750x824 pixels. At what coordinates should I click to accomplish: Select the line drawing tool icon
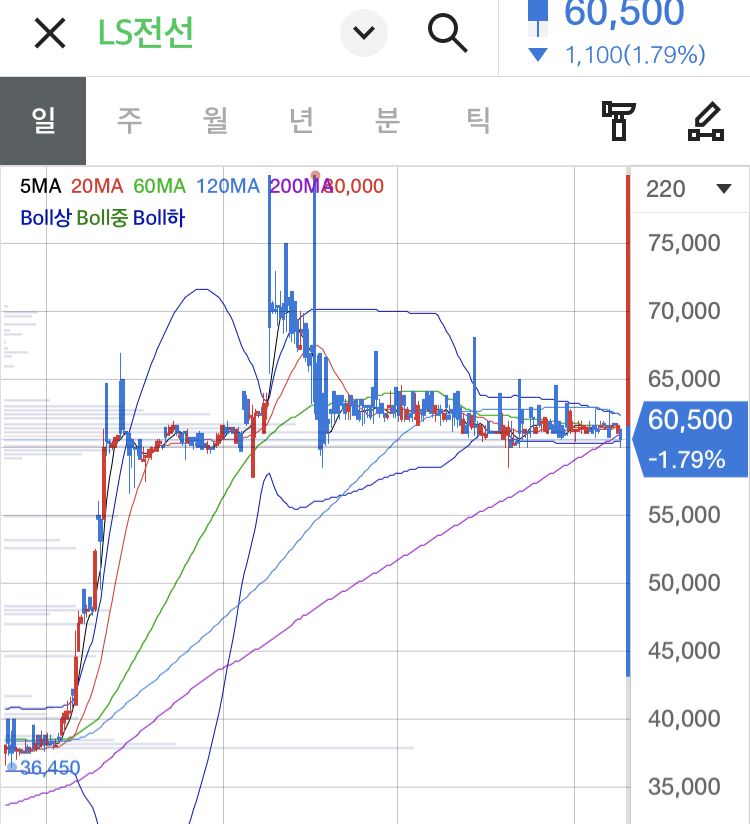click(707, 121)
